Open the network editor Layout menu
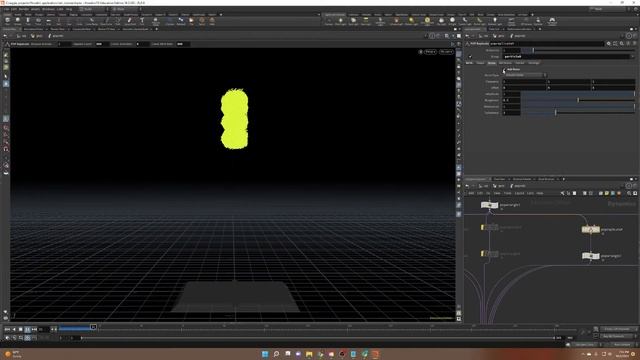The height and width of the screenshot is (360, 640). [x=519, y=193]
